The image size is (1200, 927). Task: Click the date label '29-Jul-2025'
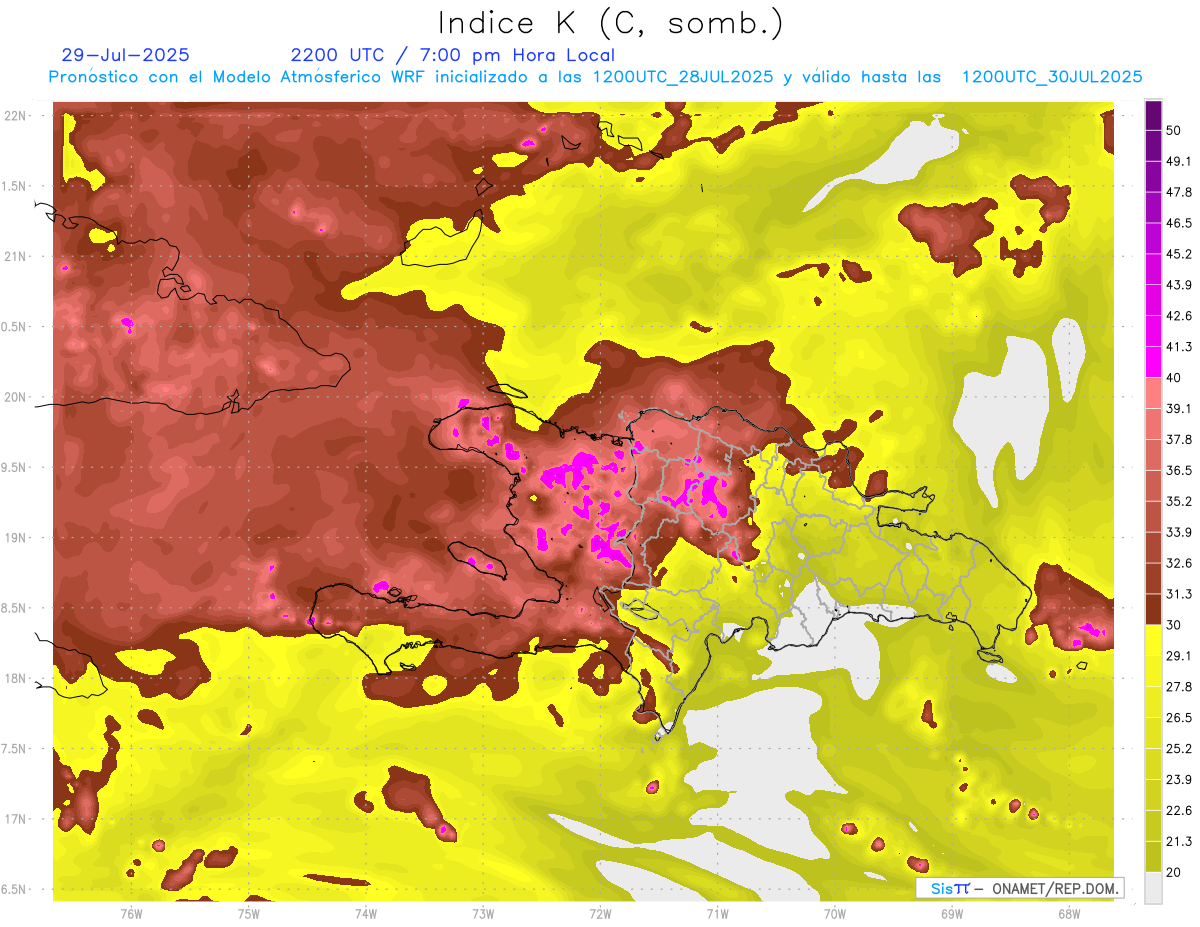pyautogui.click(x=125, y=55)
